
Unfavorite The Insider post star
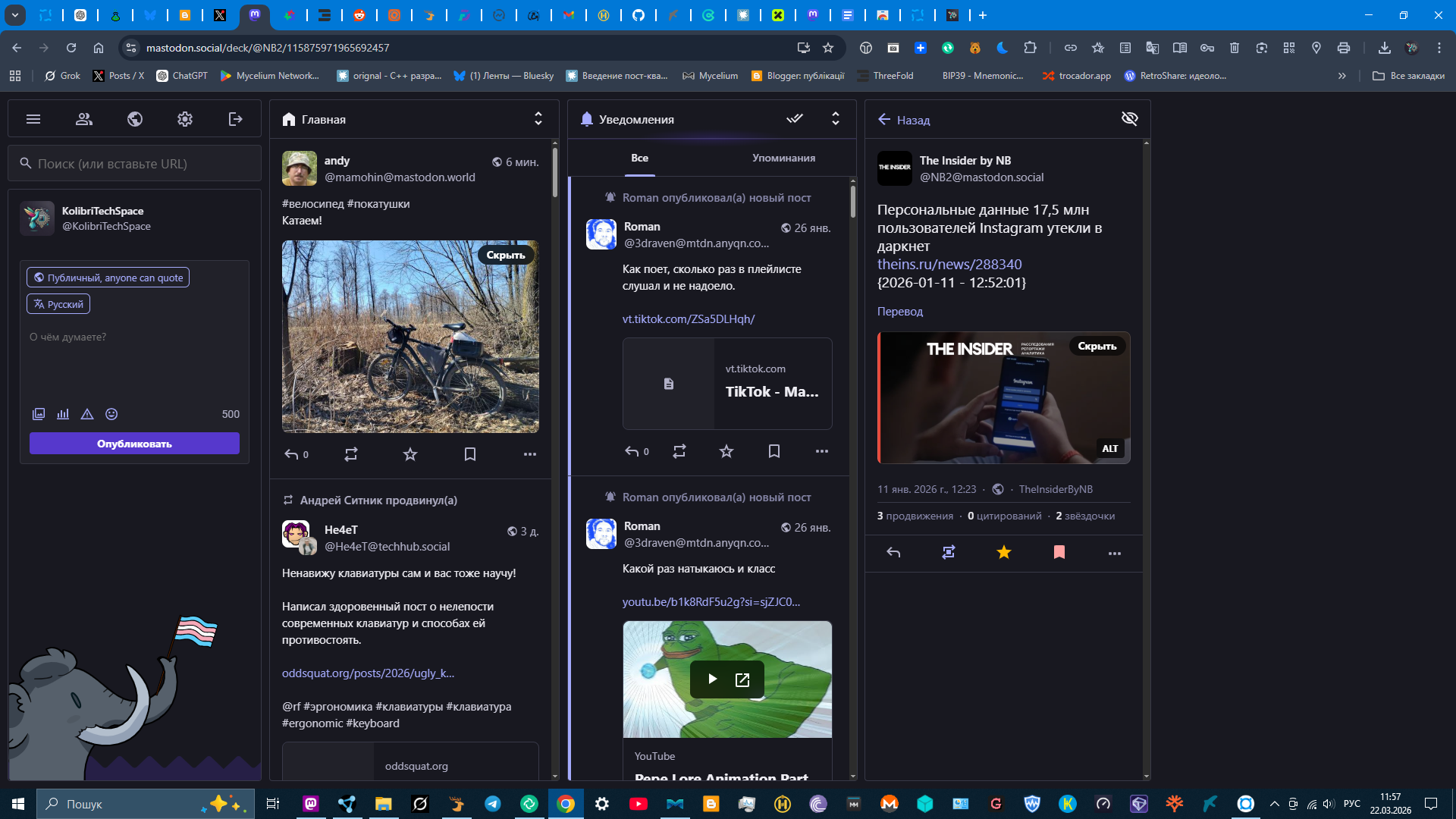(x=1003, y=553)
